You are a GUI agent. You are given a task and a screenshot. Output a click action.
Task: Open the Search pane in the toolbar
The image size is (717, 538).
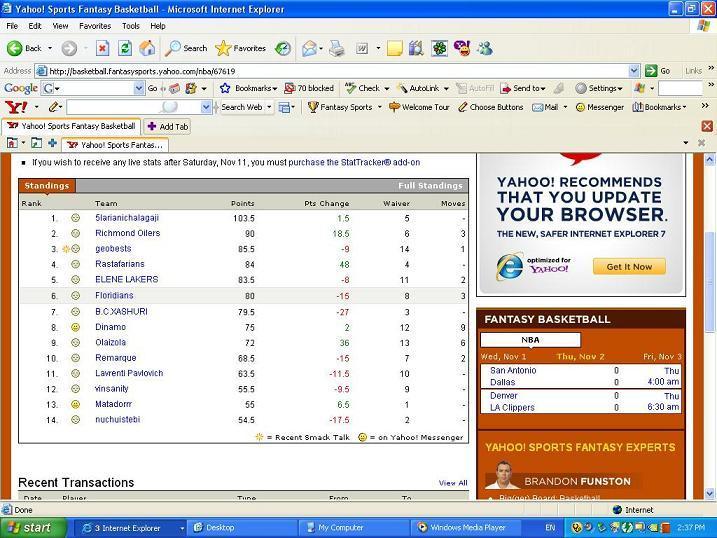(186, 48)
